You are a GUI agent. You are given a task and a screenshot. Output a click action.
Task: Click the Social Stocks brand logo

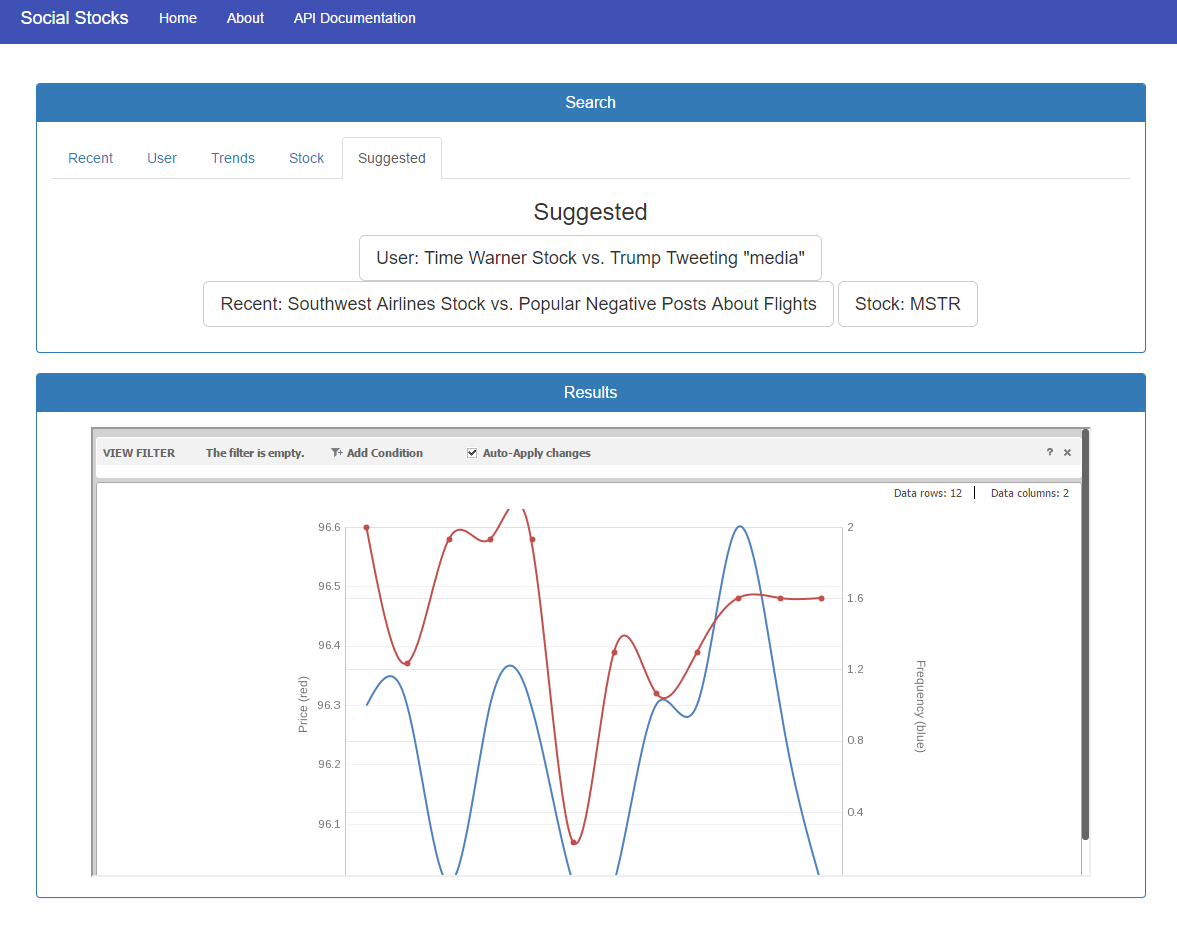pyautogui.click(x=74, y=17)
